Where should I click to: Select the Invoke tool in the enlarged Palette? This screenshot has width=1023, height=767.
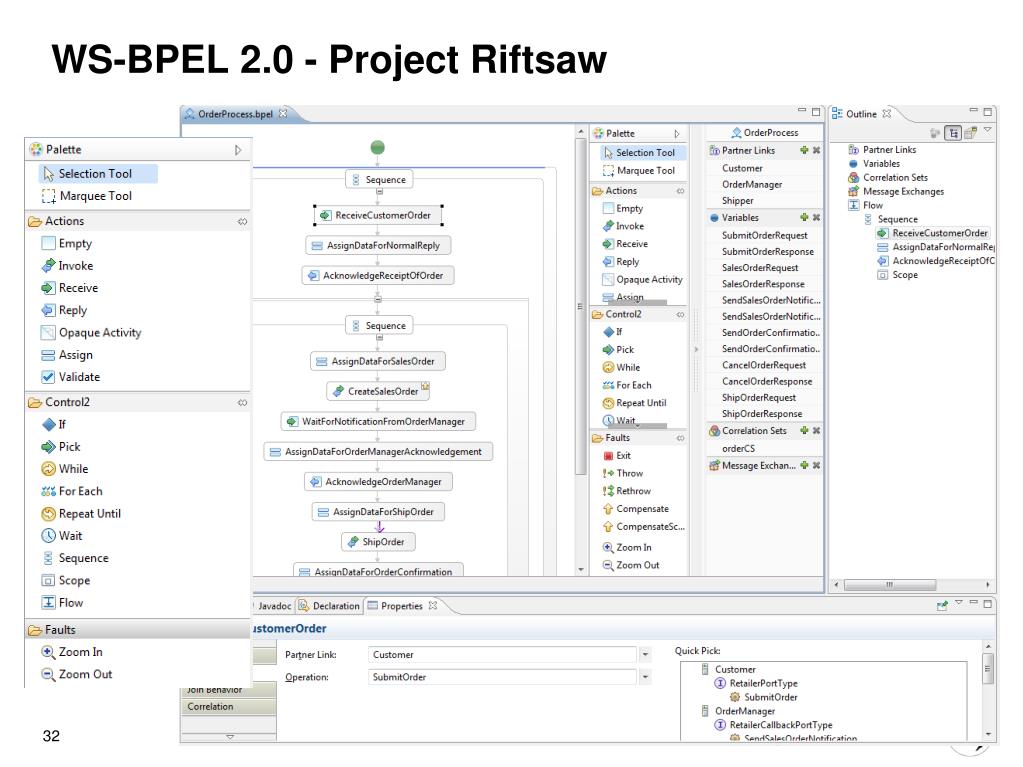(x=67, y=265)
